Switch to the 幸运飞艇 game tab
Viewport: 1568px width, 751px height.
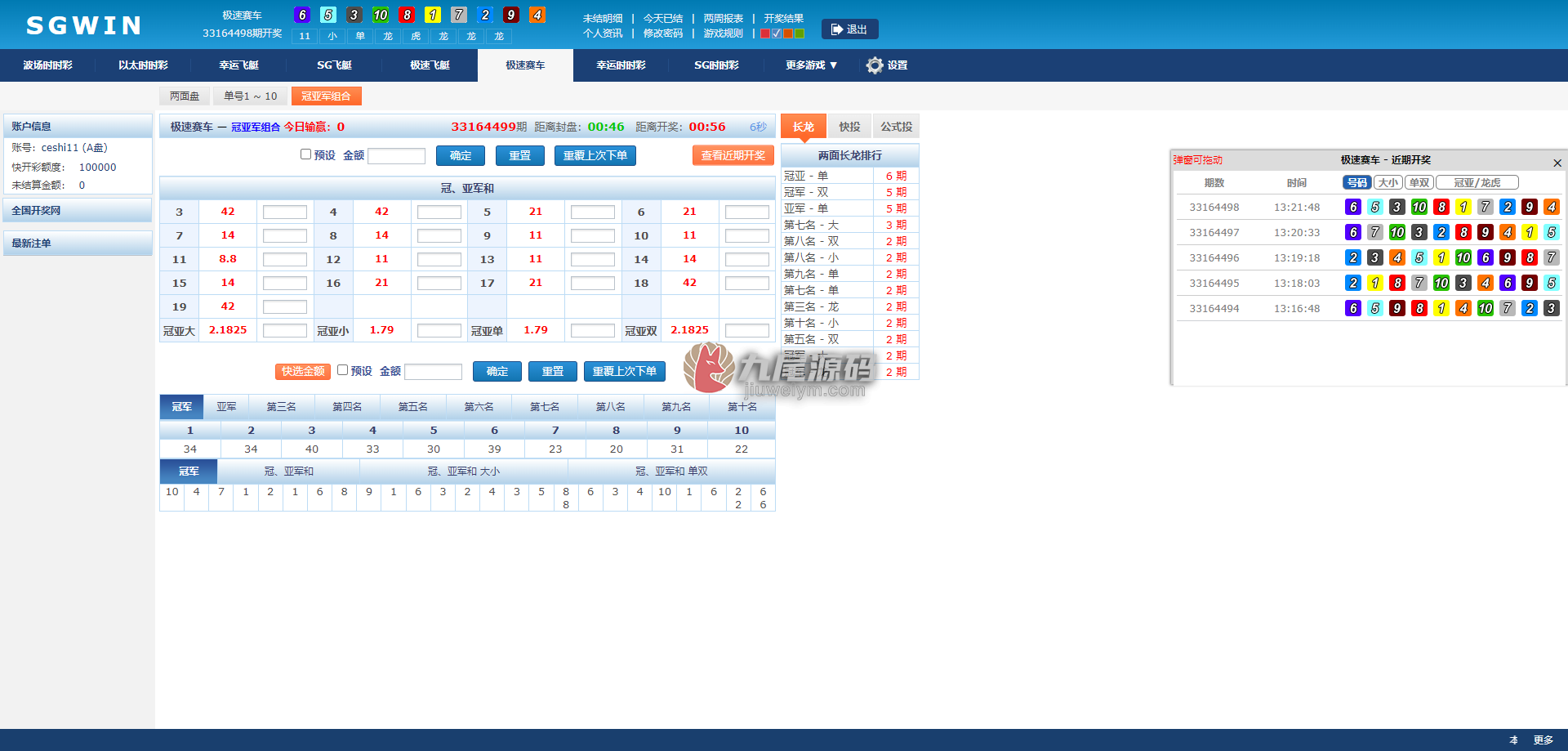point(238,65)
